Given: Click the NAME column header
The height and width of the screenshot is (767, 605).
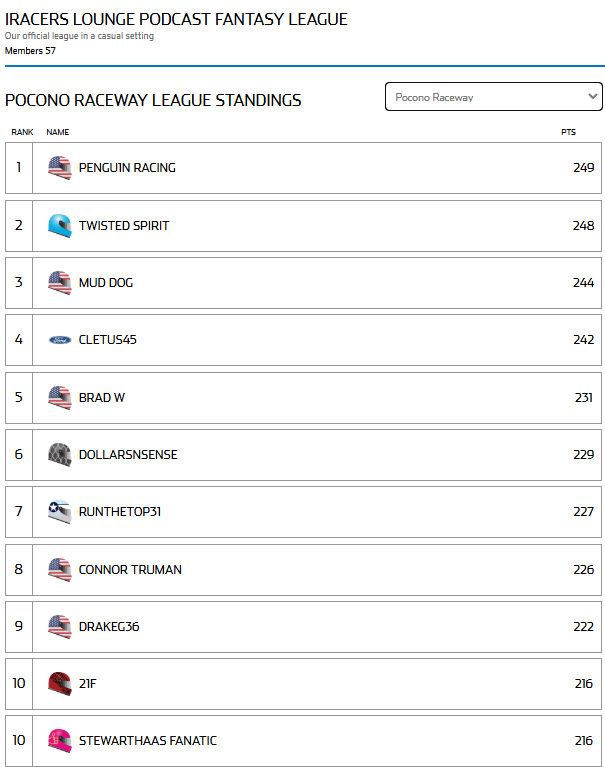Looking at the screenshot, I should pyautogui.click(x=58, y=132).
